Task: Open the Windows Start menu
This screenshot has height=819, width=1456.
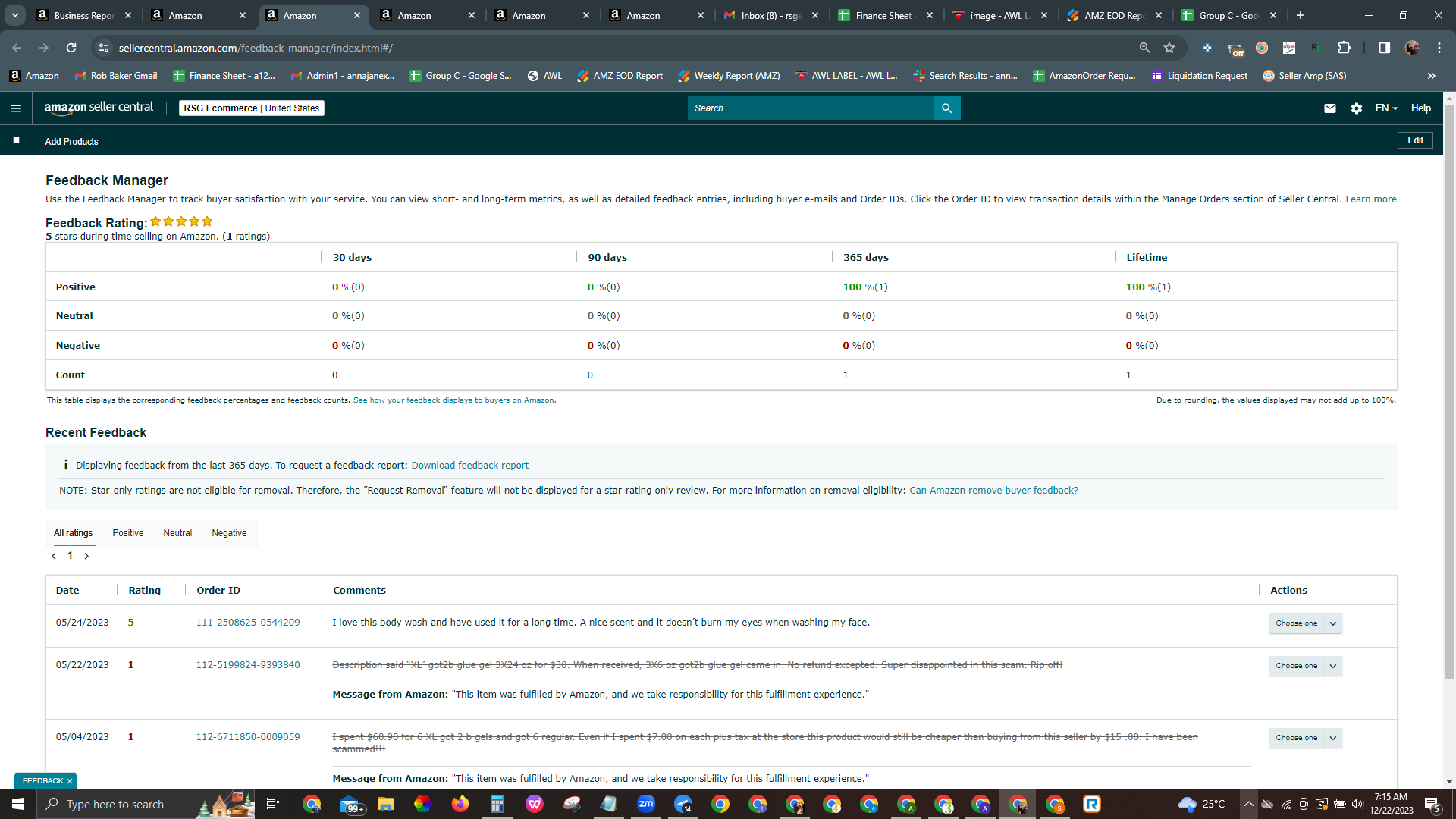Action: pyautogui.click(x=18, y=804)
